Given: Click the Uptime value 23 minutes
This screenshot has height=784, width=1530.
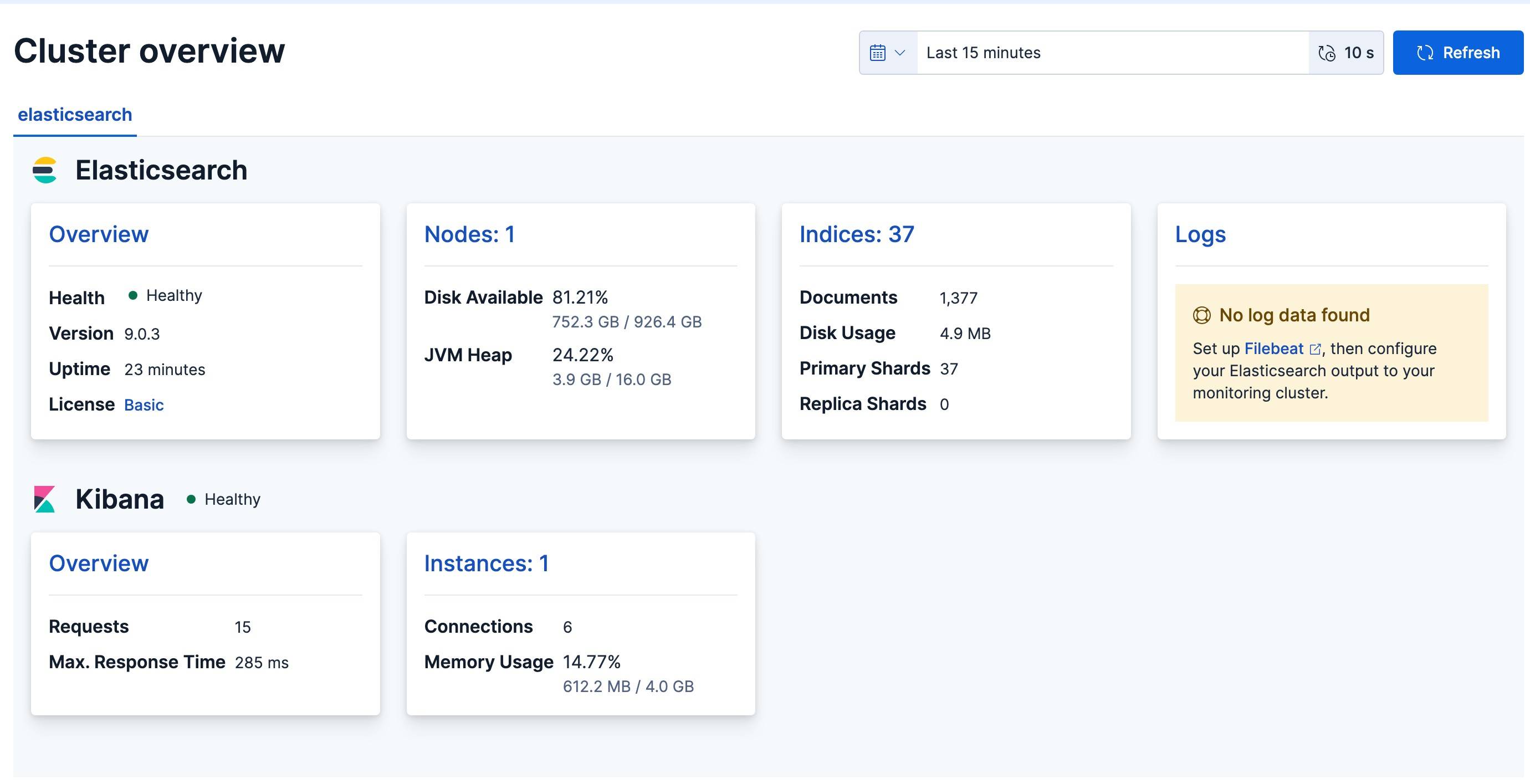Looking at the screenshot, I should (x=165, y=370).
